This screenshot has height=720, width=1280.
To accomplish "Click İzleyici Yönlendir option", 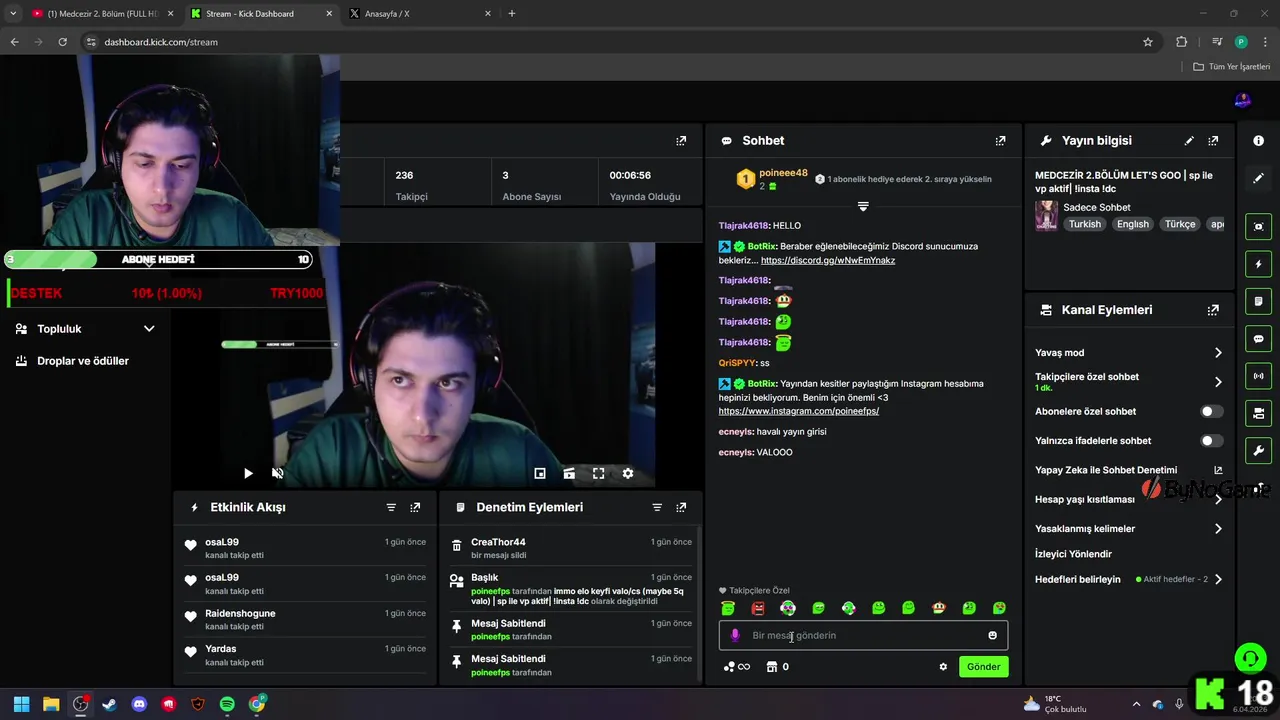I will pos(1073,554).
